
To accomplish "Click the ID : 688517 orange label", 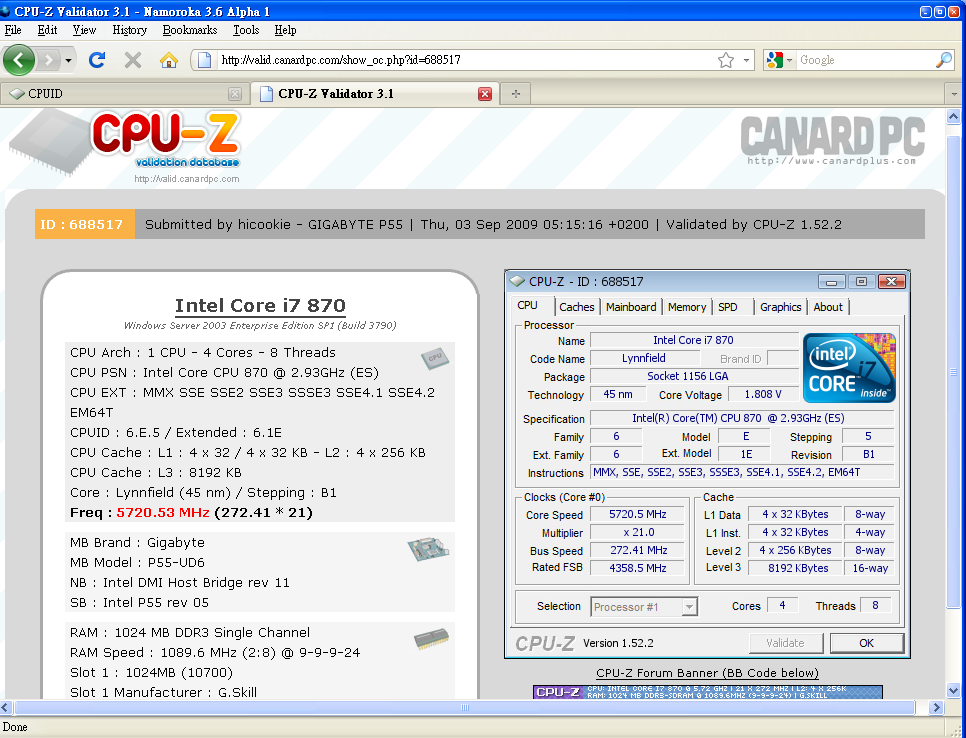I will coord(84,224).
